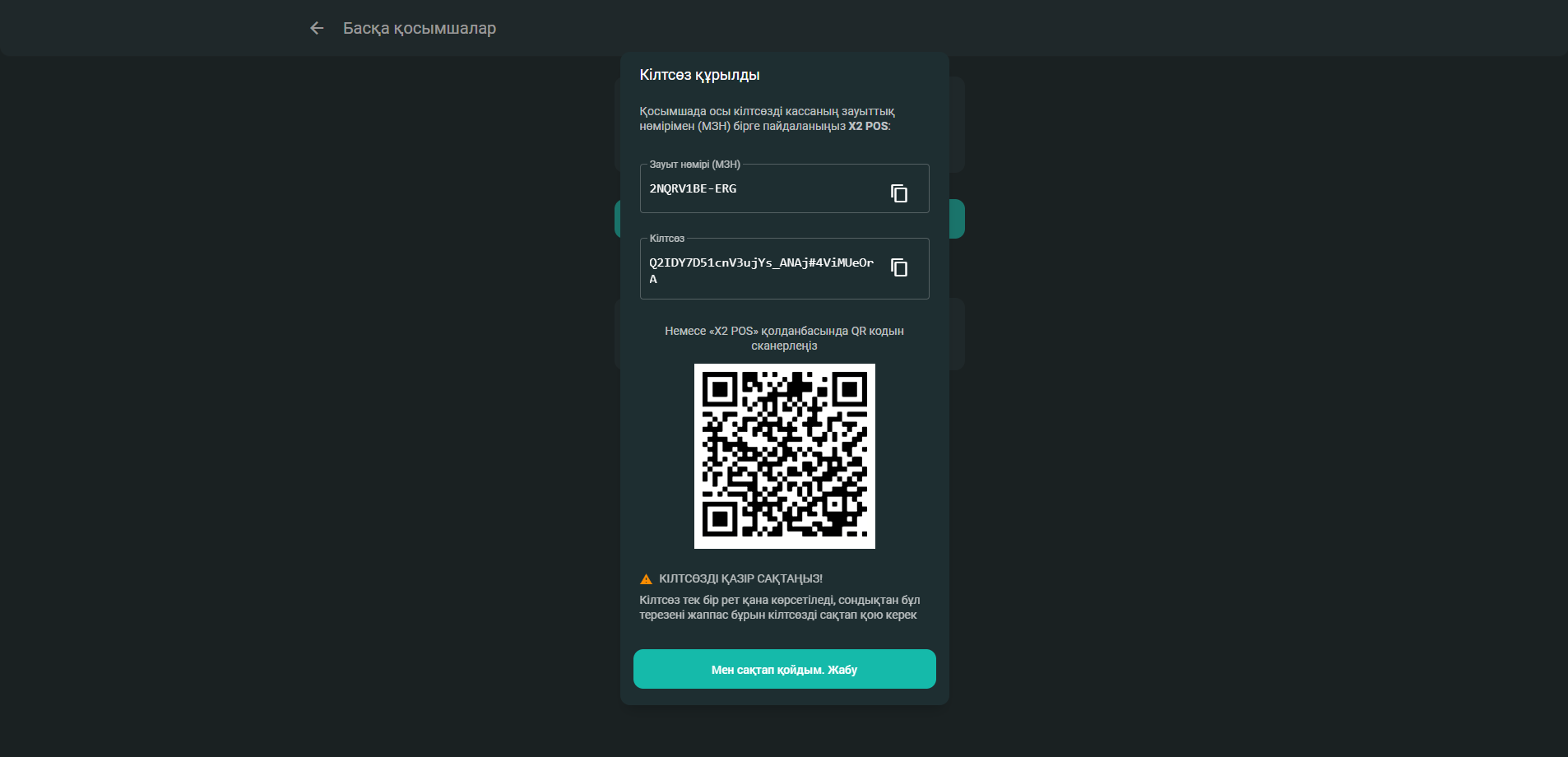Click the trailing "A" on the password's second line
The height and width of the screenshot is (757, 1568).
(x=653, y=280)
